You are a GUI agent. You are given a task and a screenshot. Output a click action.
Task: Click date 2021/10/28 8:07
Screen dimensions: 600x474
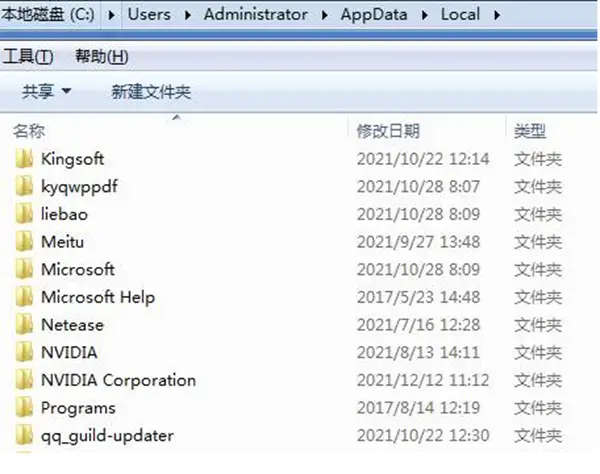pos(418,187)
